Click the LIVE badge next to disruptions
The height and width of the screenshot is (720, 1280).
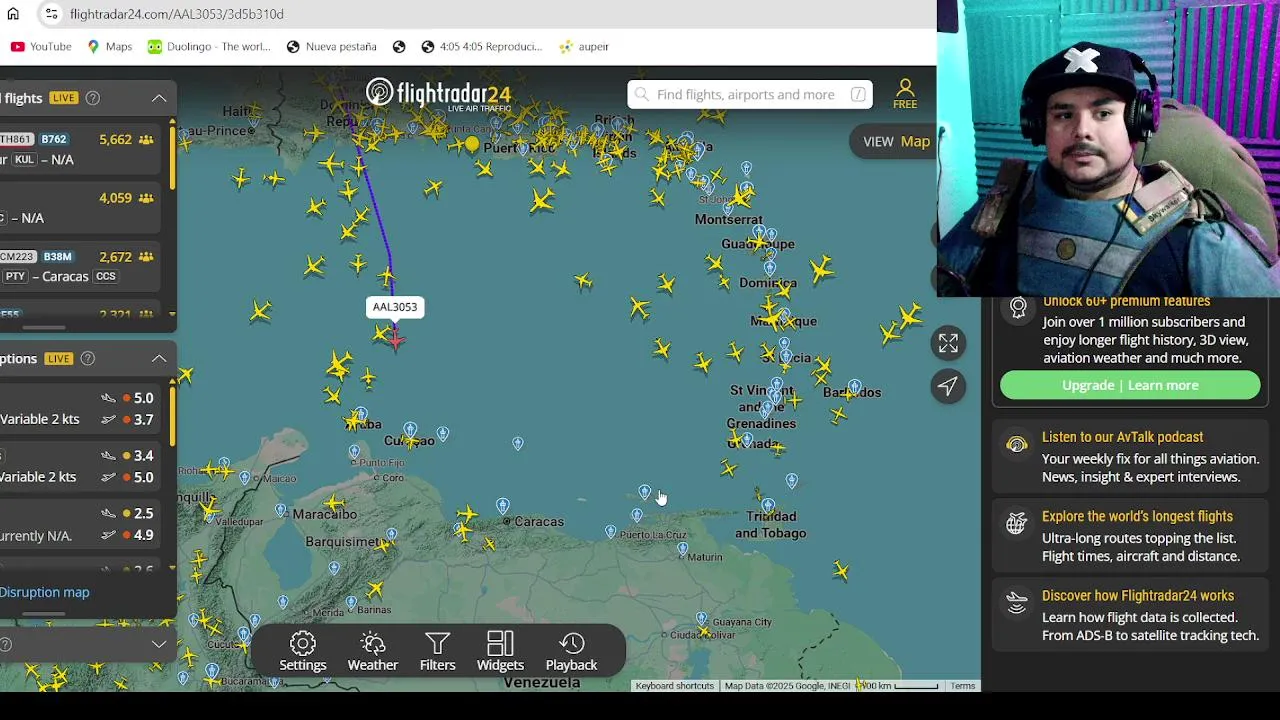pos(58,358)
